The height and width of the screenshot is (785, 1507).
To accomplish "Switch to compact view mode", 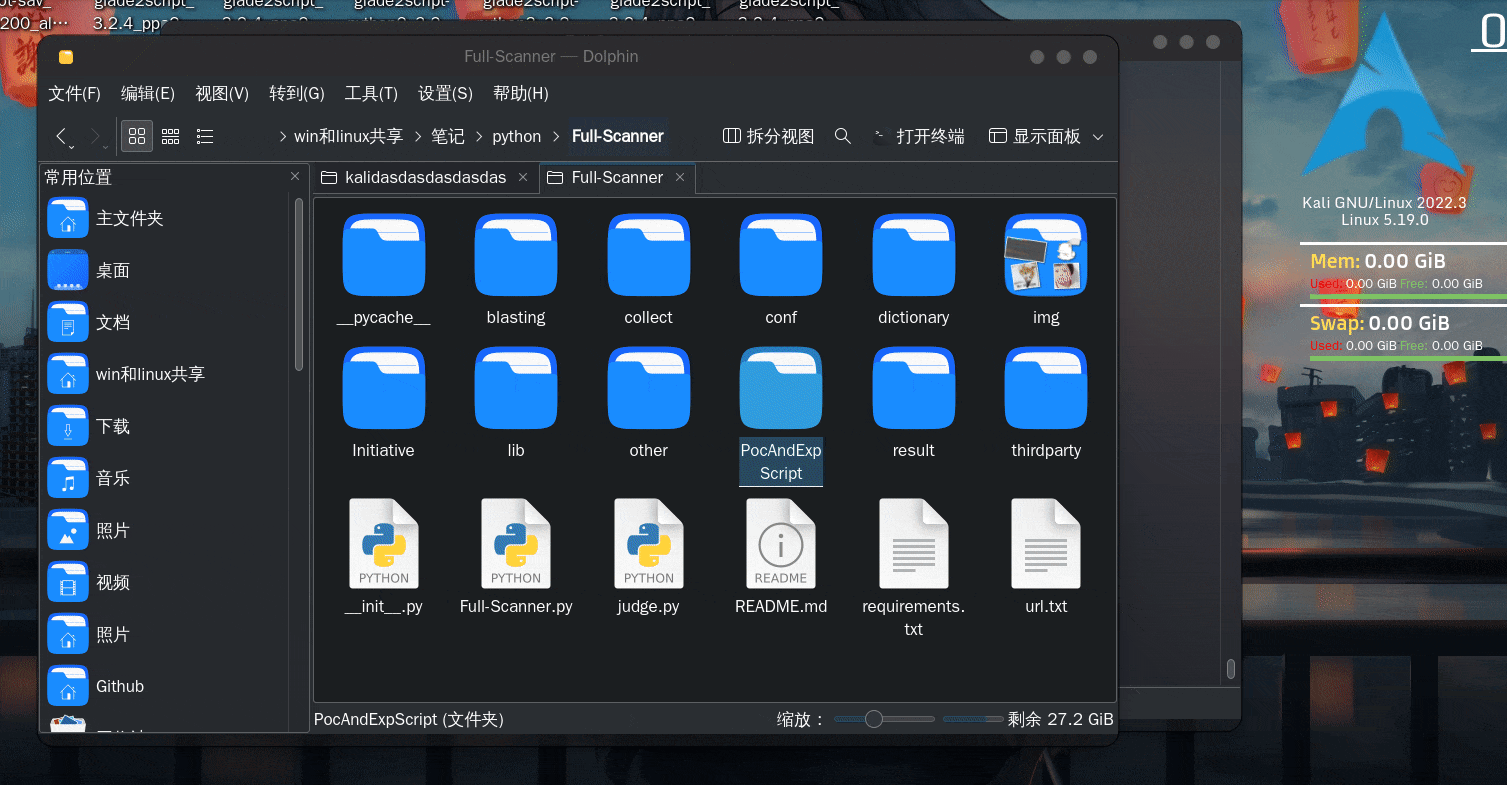I will (x=171, y=136).
